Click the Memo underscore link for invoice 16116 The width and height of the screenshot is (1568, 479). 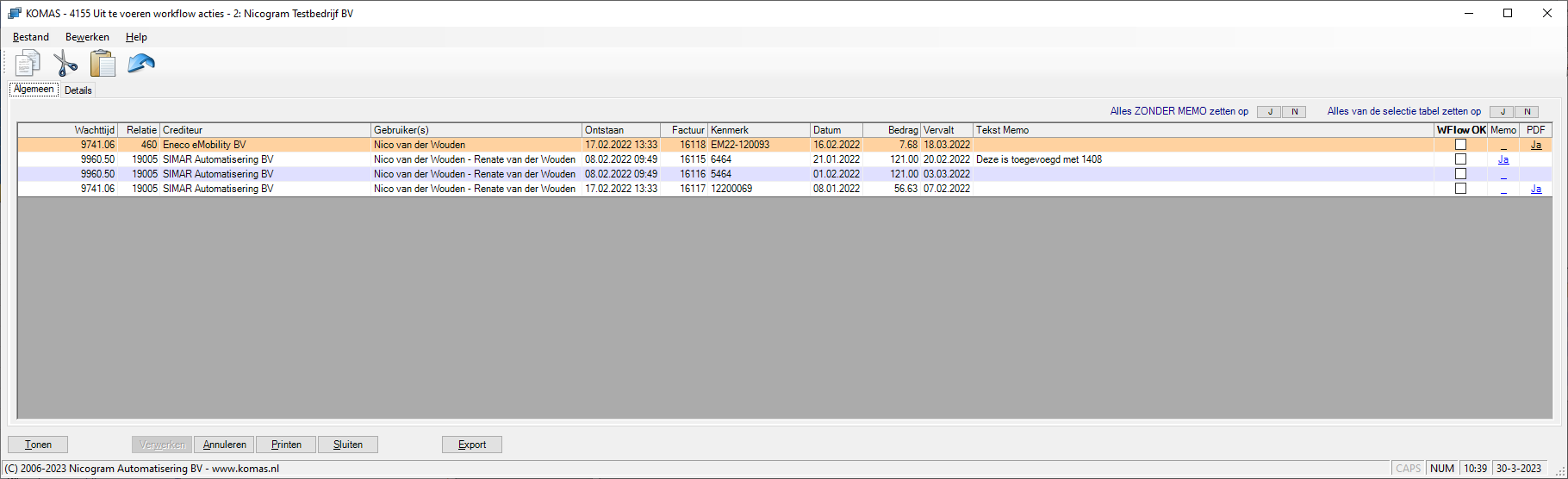pyautogui.click(x=1503, y=175)
